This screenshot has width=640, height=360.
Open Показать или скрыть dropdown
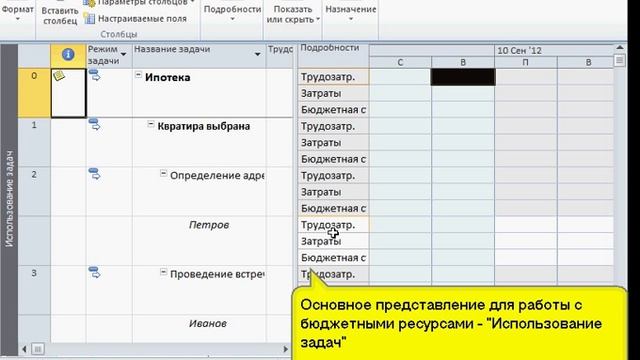tap(293, 14)
